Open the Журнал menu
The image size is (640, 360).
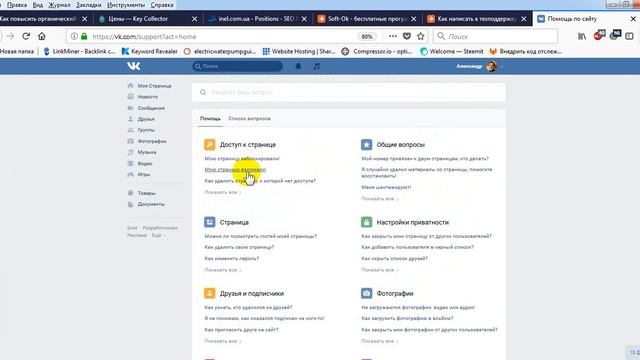[59, 5]
